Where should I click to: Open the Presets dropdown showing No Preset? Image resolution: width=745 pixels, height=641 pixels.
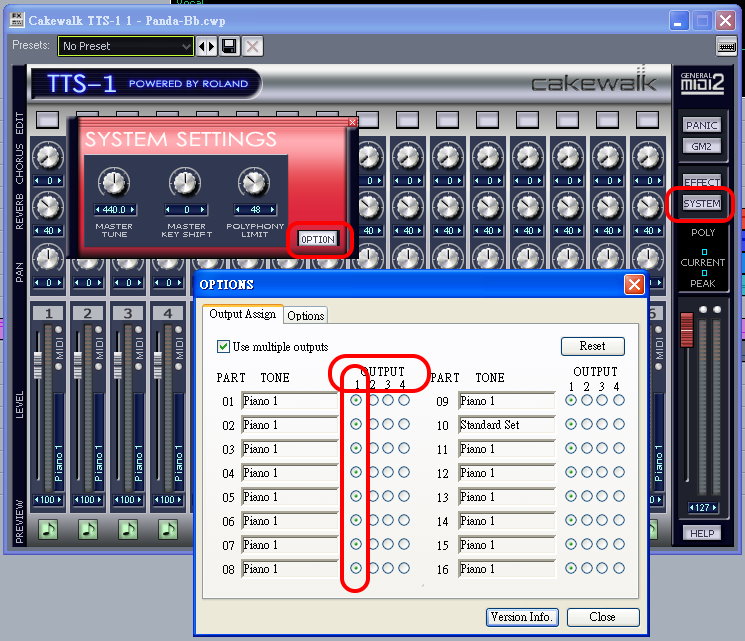pyautogui.click(x=125, y=46)
